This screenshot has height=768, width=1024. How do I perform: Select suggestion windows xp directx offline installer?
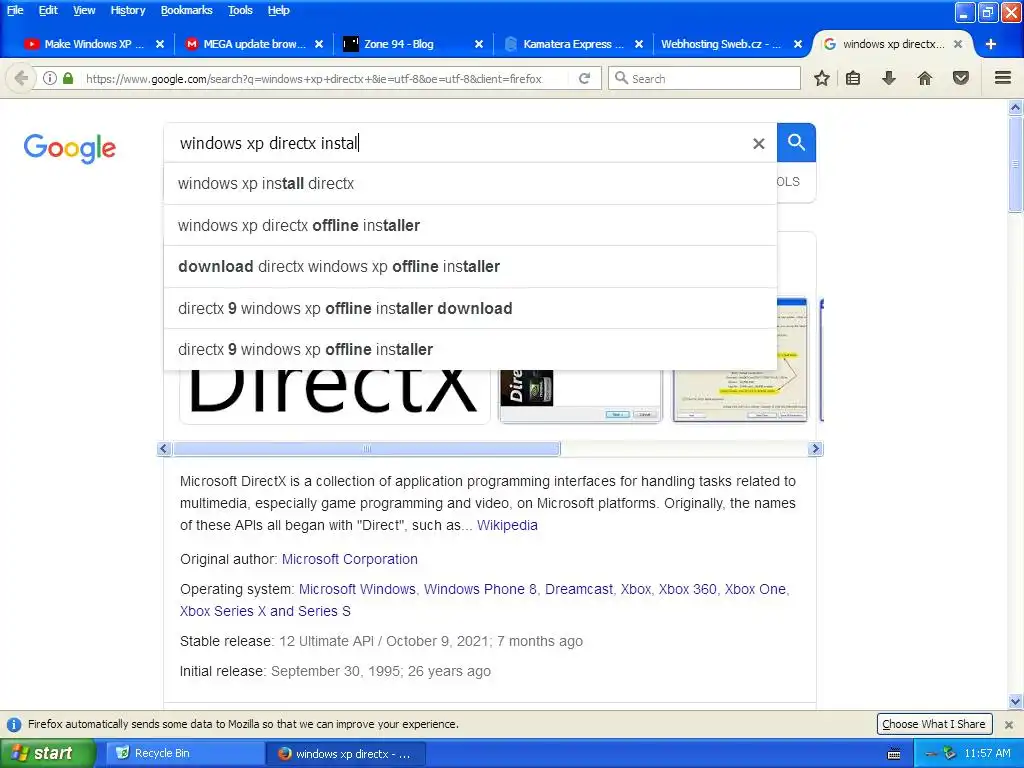[x=470, y=225]
